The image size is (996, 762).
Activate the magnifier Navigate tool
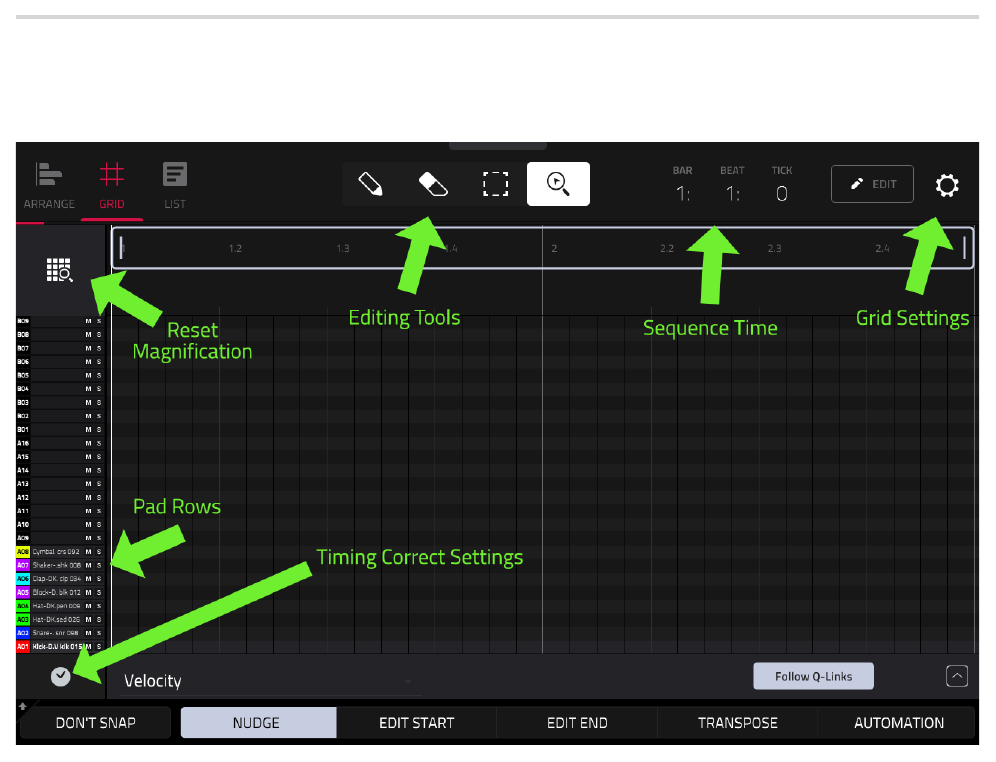558,184
